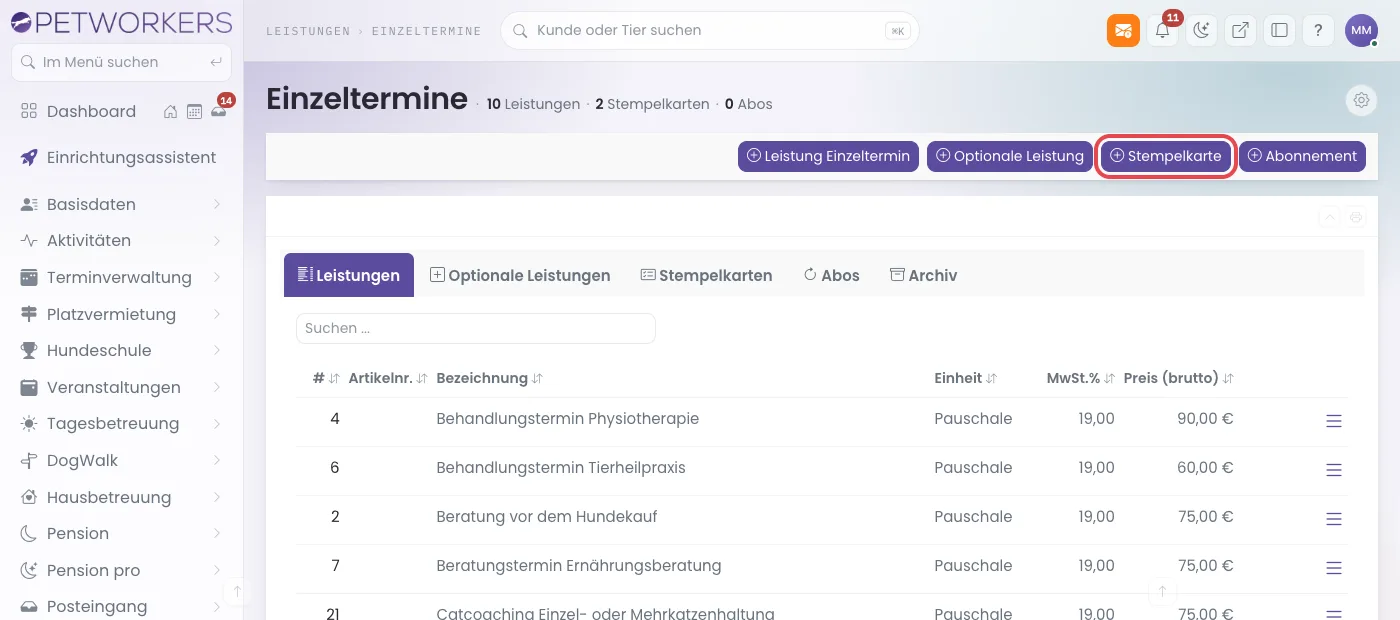Select 'Behandlungstermin Tierheilpraxis' text
1400x620 pixels.
tap(561, 467)
